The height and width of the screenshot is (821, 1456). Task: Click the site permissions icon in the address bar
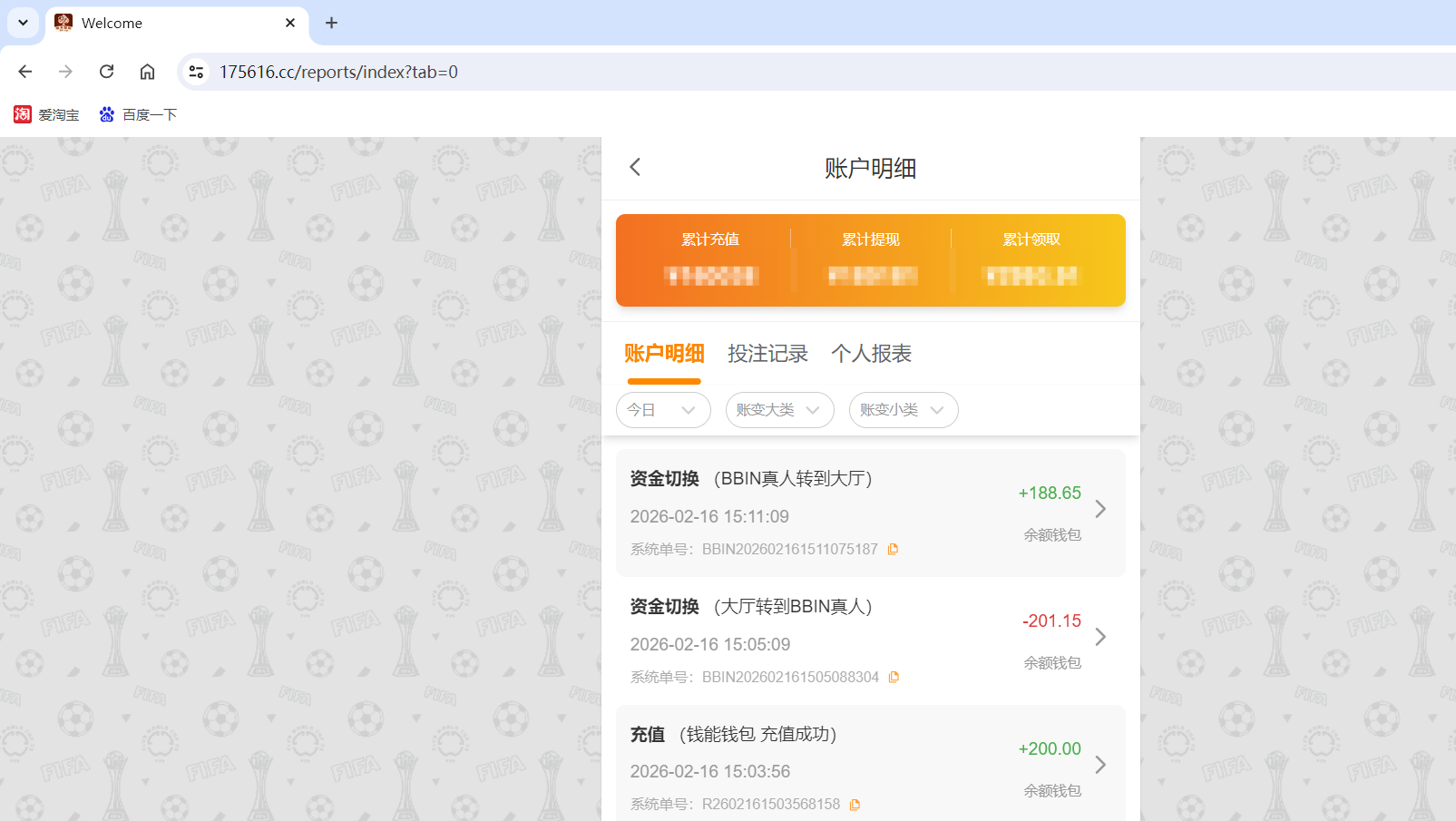(196, 71)
